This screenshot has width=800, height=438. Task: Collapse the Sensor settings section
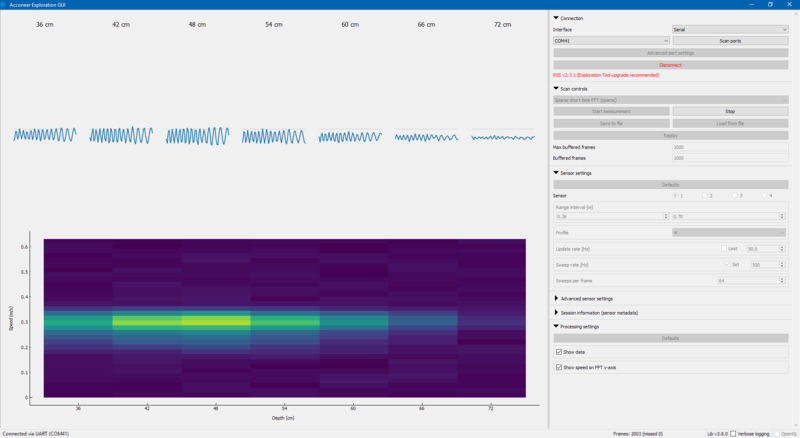pyautogui.click(x=556, y=173)
